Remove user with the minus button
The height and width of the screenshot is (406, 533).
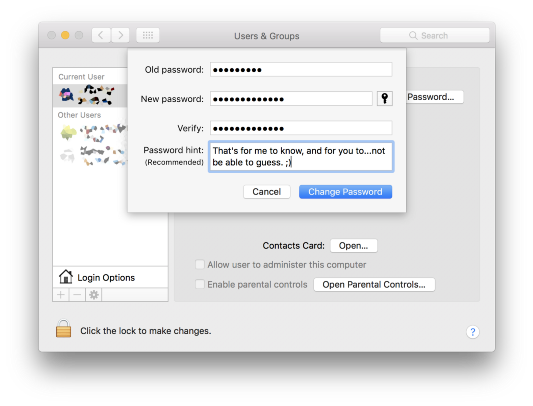pos(77,295)
